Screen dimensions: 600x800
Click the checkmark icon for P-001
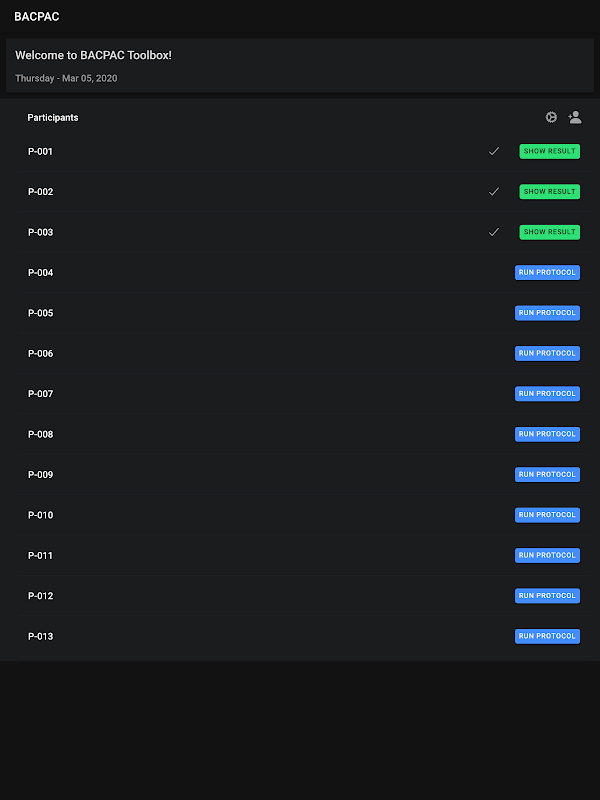[493, 151]
